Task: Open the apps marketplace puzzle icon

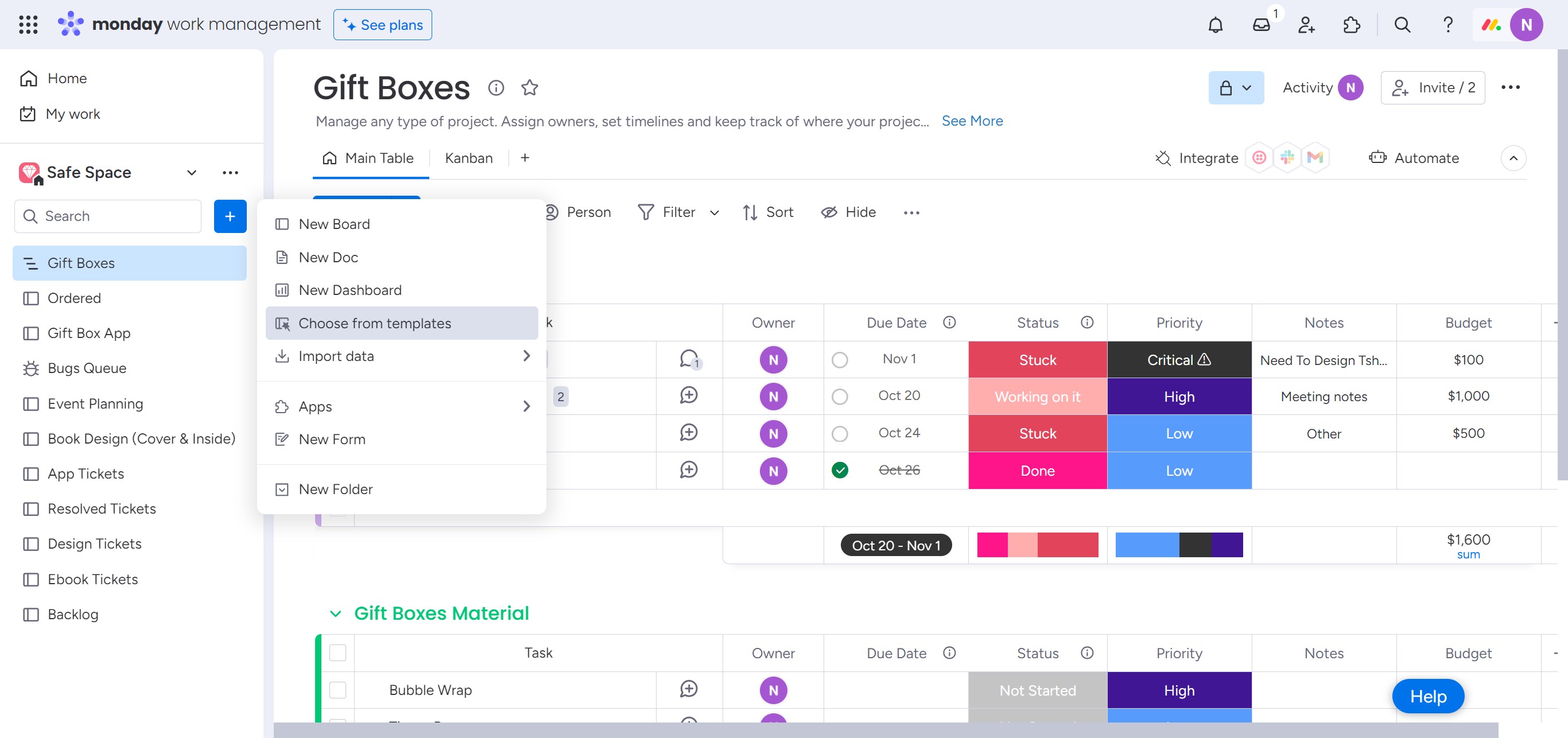Action: coord(1350,25)
